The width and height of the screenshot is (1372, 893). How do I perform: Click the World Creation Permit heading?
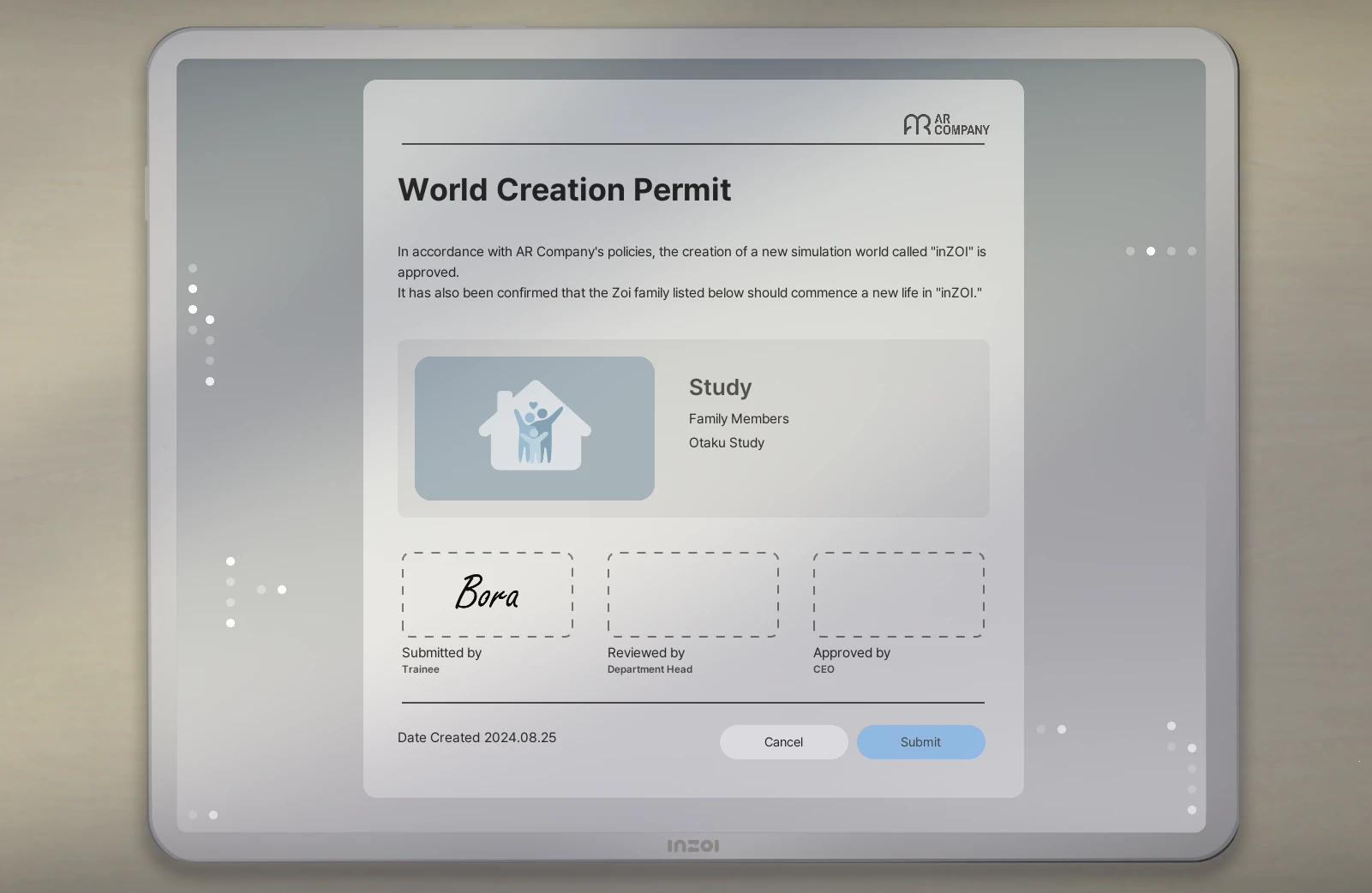point(564,189)
